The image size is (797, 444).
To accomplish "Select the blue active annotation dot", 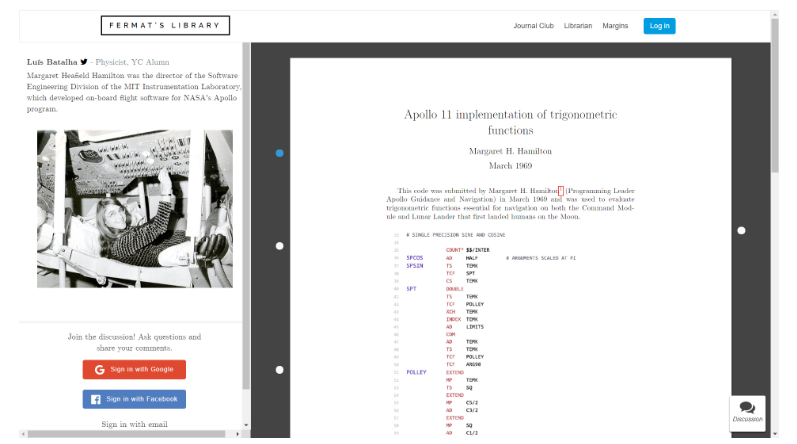I will coord(279,153).
